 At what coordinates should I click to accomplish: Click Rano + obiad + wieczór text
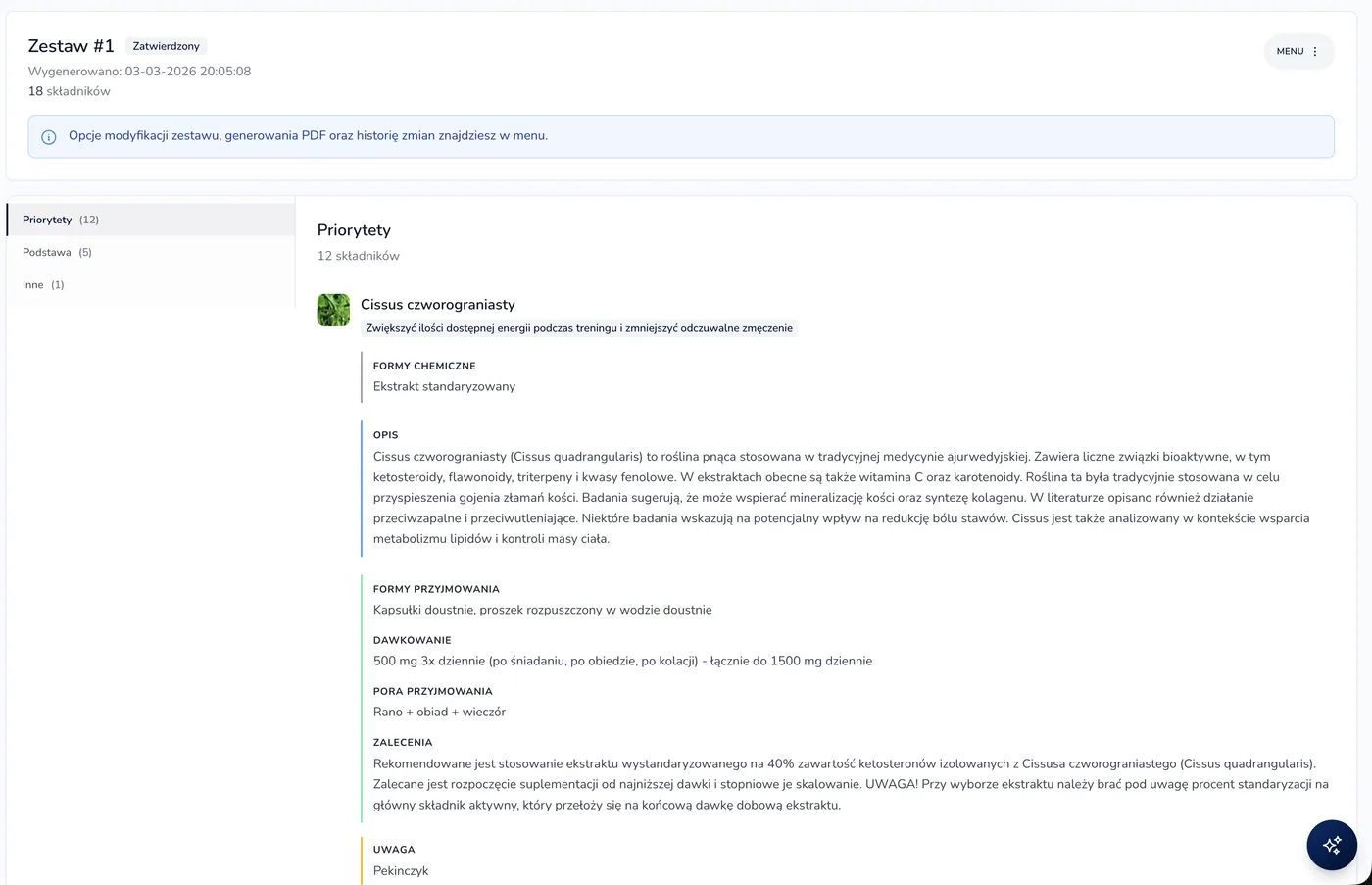tap(439, 712)
